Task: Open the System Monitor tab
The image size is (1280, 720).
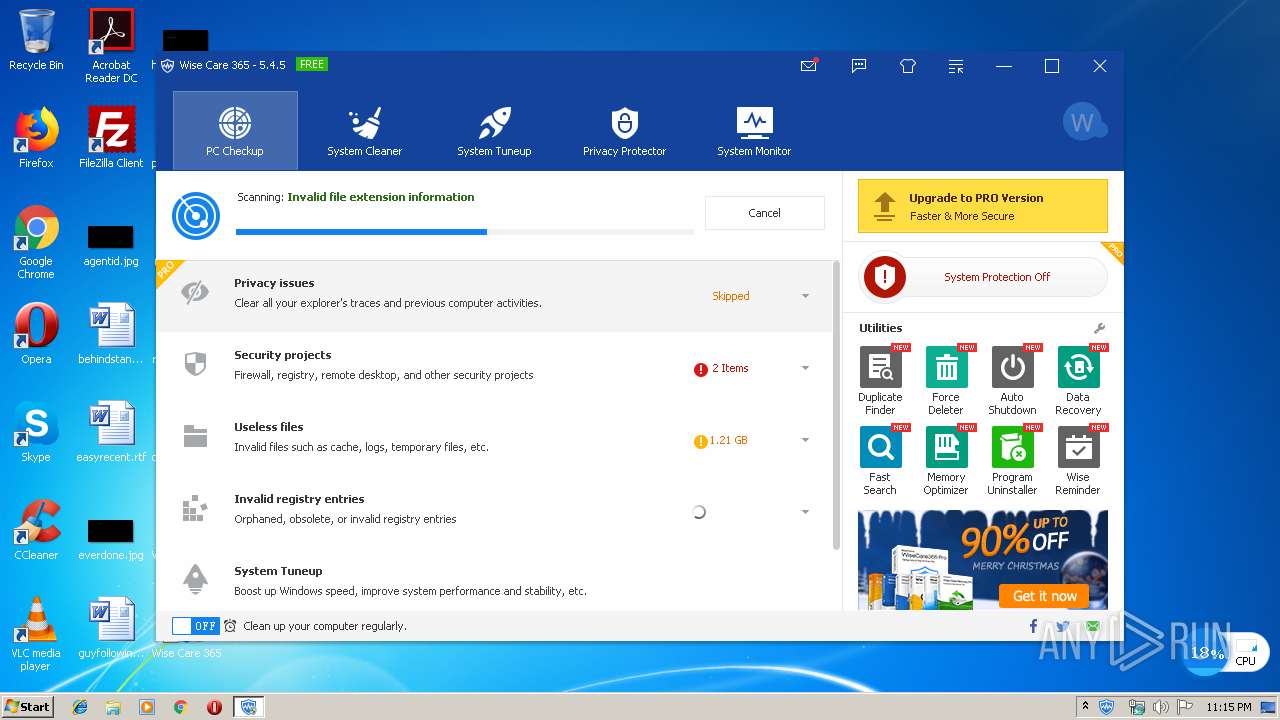Action: click(754, 130)
